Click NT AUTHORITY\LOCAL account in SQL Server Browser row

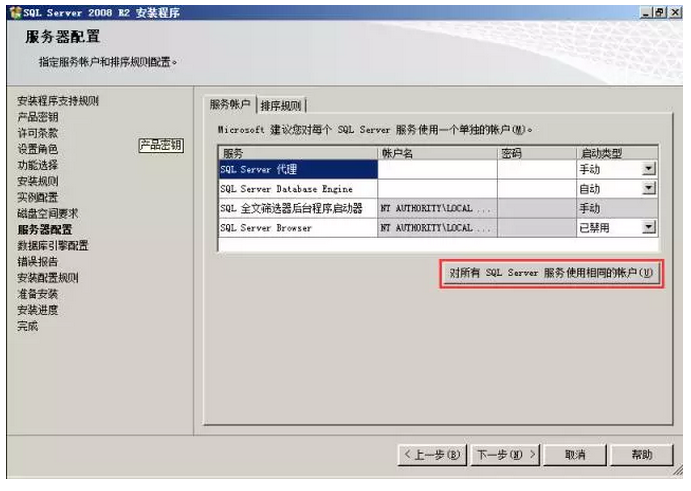click(x=437, y=227)
